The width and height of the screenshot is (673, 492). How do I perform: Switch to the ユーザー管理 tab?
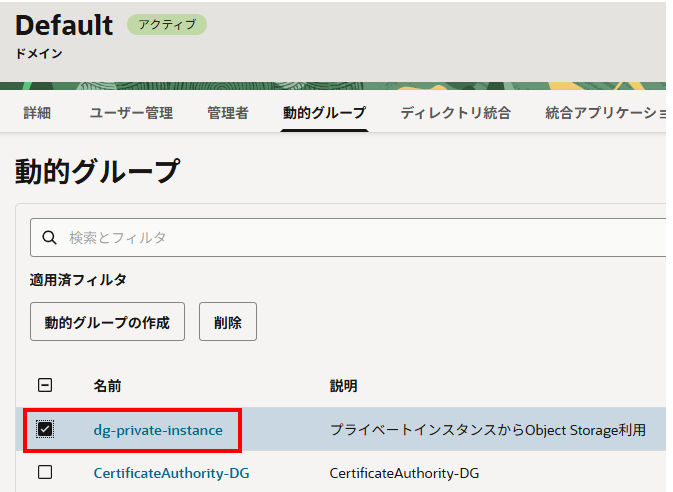[131, 113]
